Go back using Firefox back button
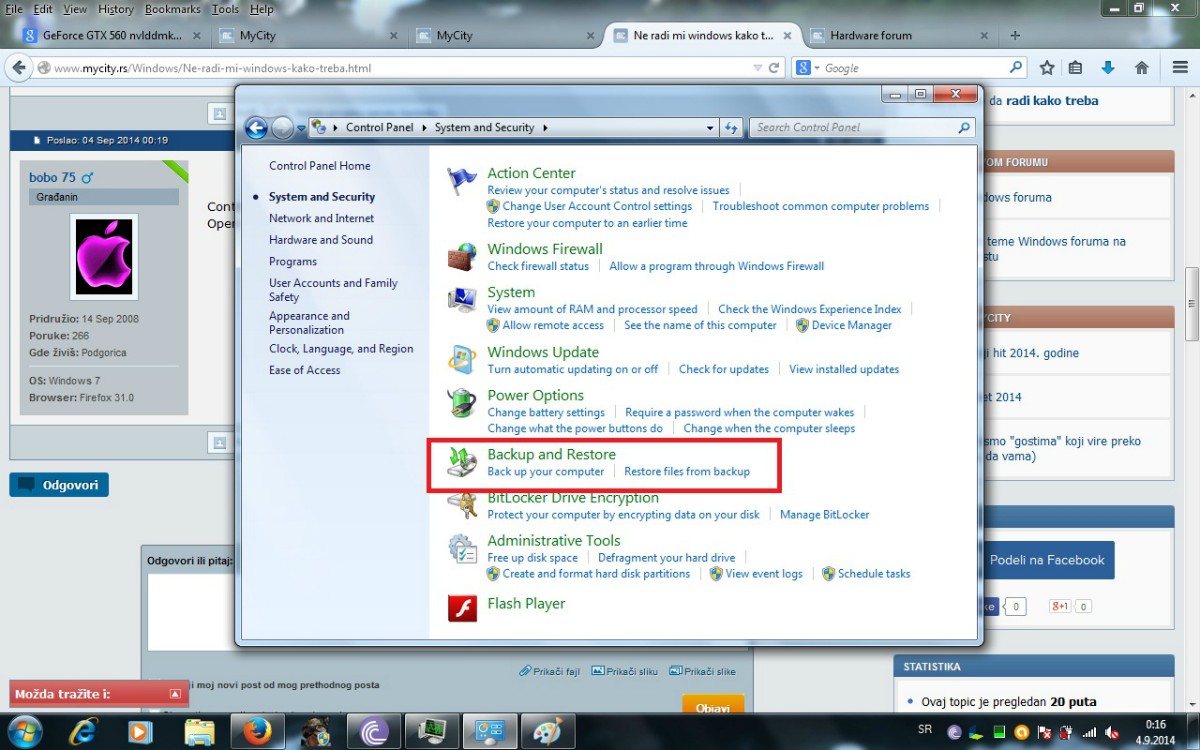Viewport: 1200px width, 750px height. pos(18,68)
